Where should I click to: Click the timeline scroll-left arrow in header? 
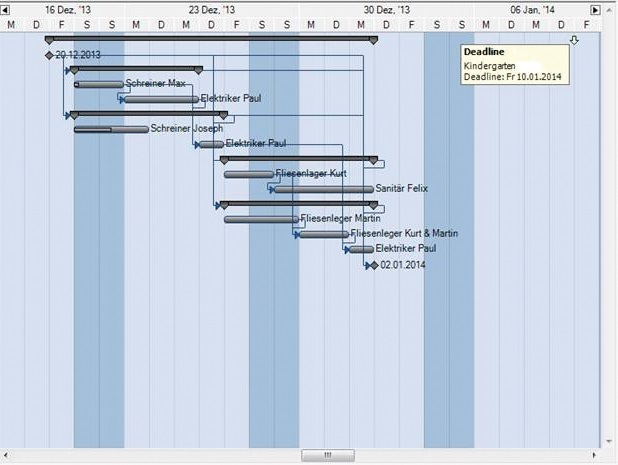point(5,9)
